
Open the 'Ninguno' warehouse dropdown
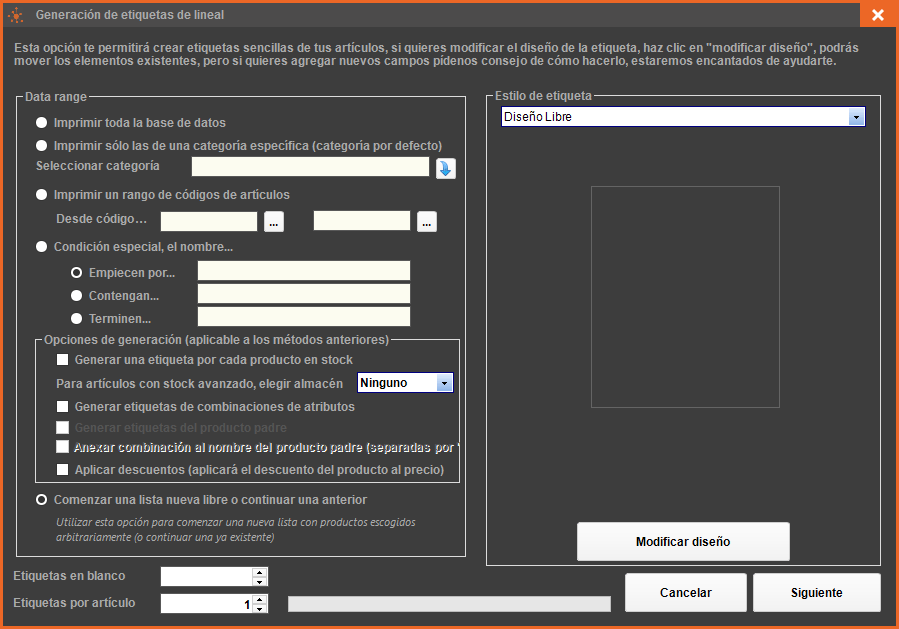tap(444, 383)
